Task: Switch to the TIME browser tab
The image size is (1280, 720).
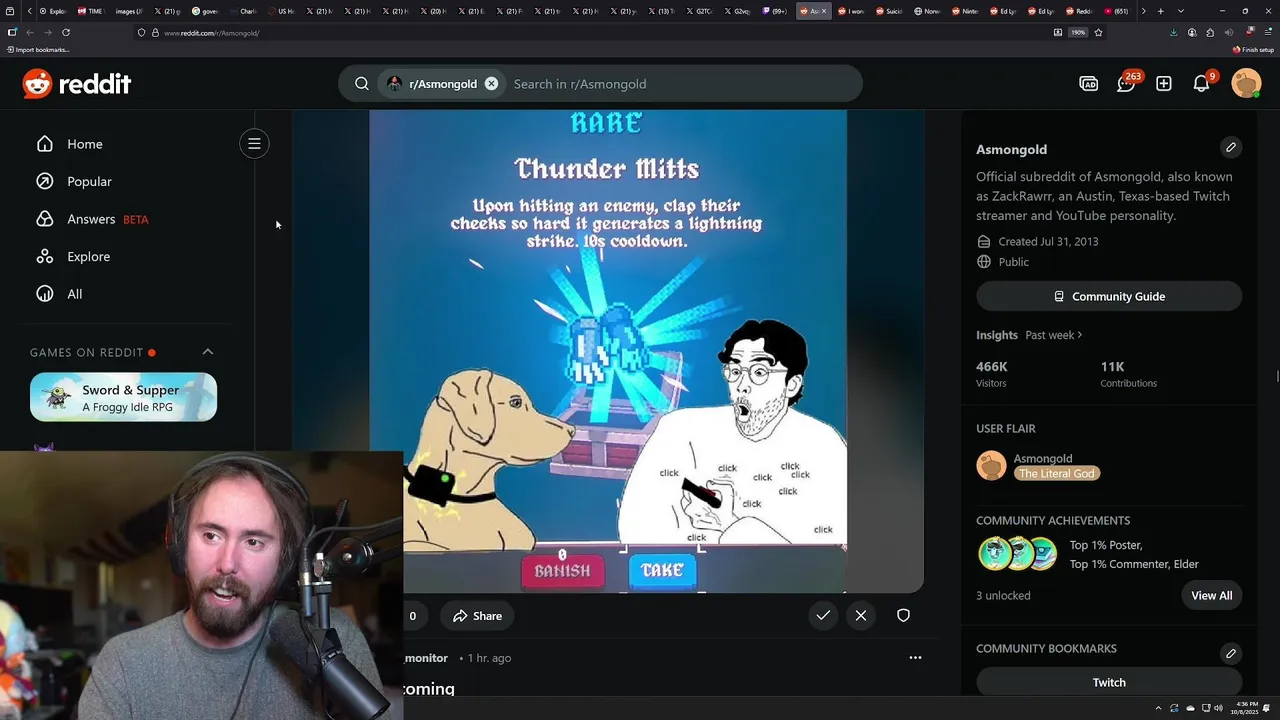Action: (92, 11)
